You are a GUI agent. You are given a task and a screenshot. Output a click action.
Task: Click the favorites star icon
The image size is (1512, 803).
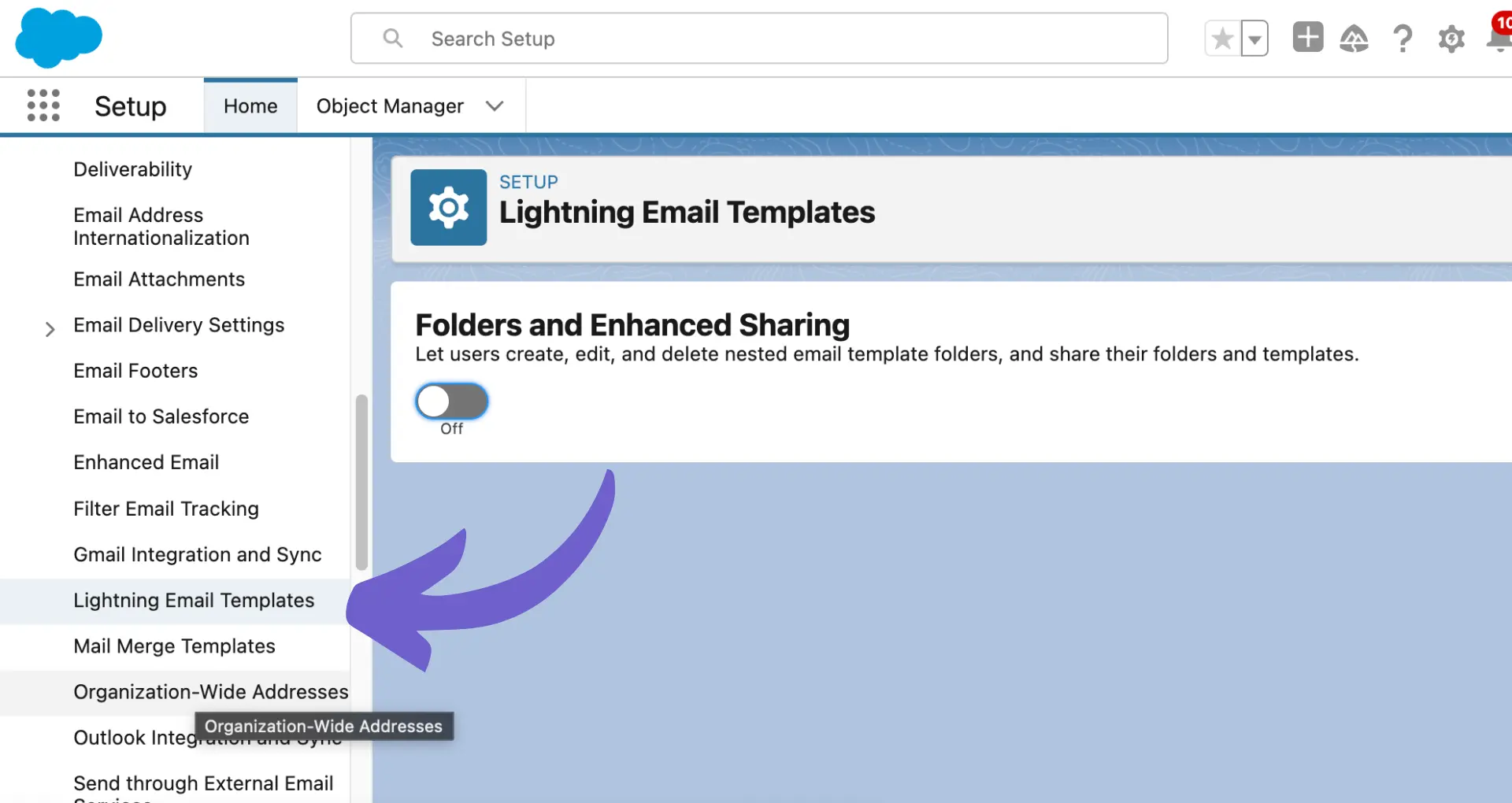tap(1222, 38)
